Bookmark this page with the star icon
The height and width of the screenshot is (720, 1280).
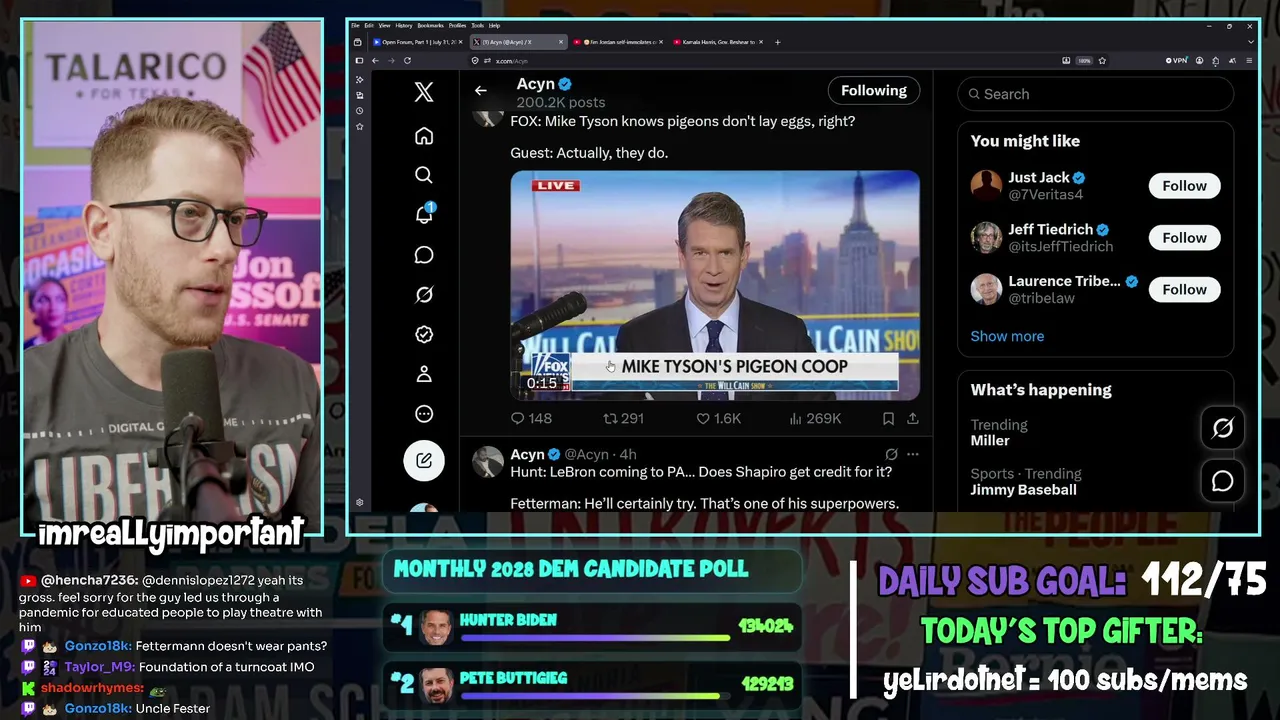pyautogui.click(x=1102, y=61)
